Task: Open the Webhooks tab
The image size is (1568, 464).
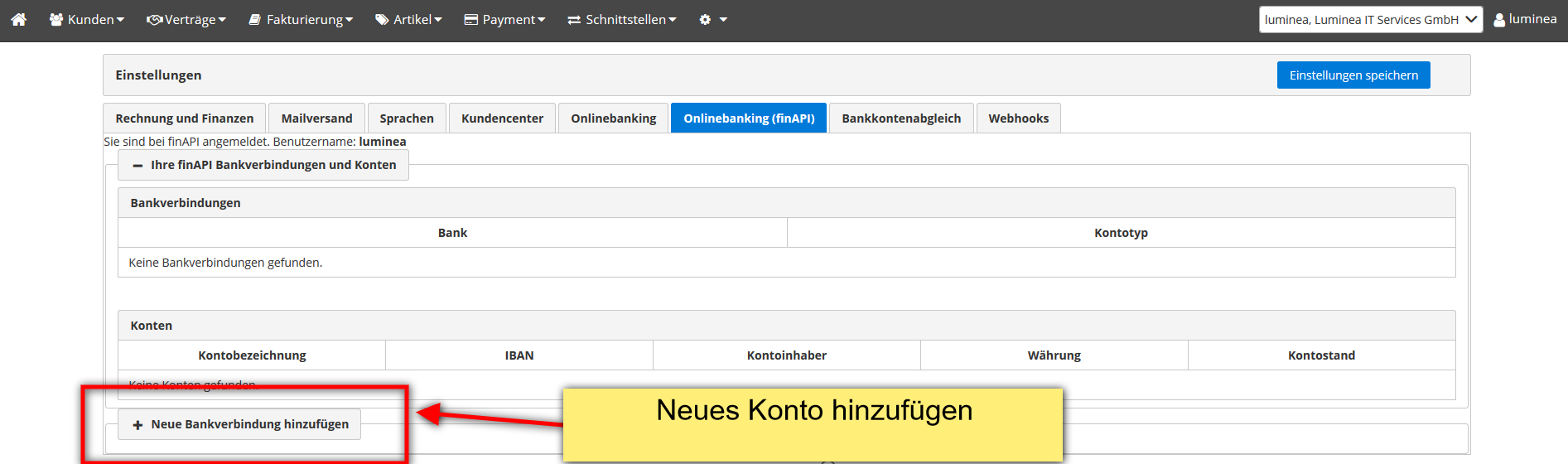Action: coord(1018,118)
